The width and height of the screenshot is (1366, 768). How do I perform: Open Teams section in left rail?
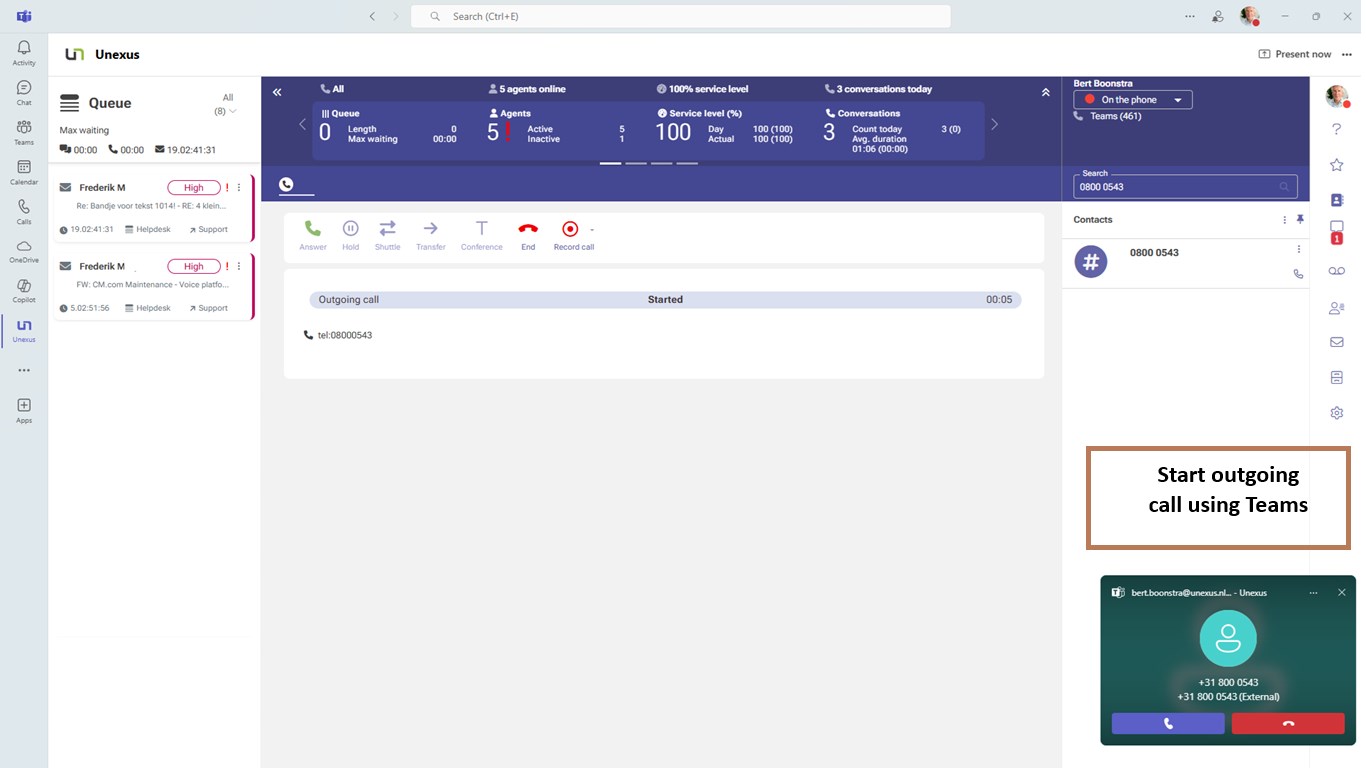pyautogui.click(x=24, y=133)
